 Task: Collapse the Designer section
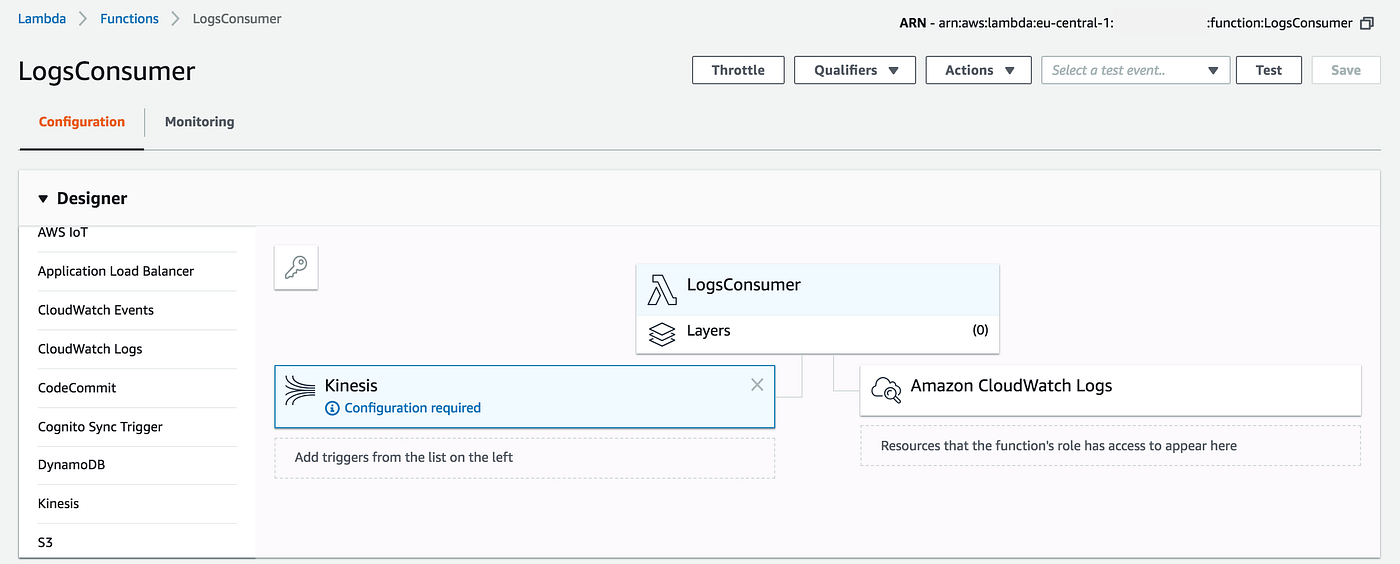(x=43, y=199)
